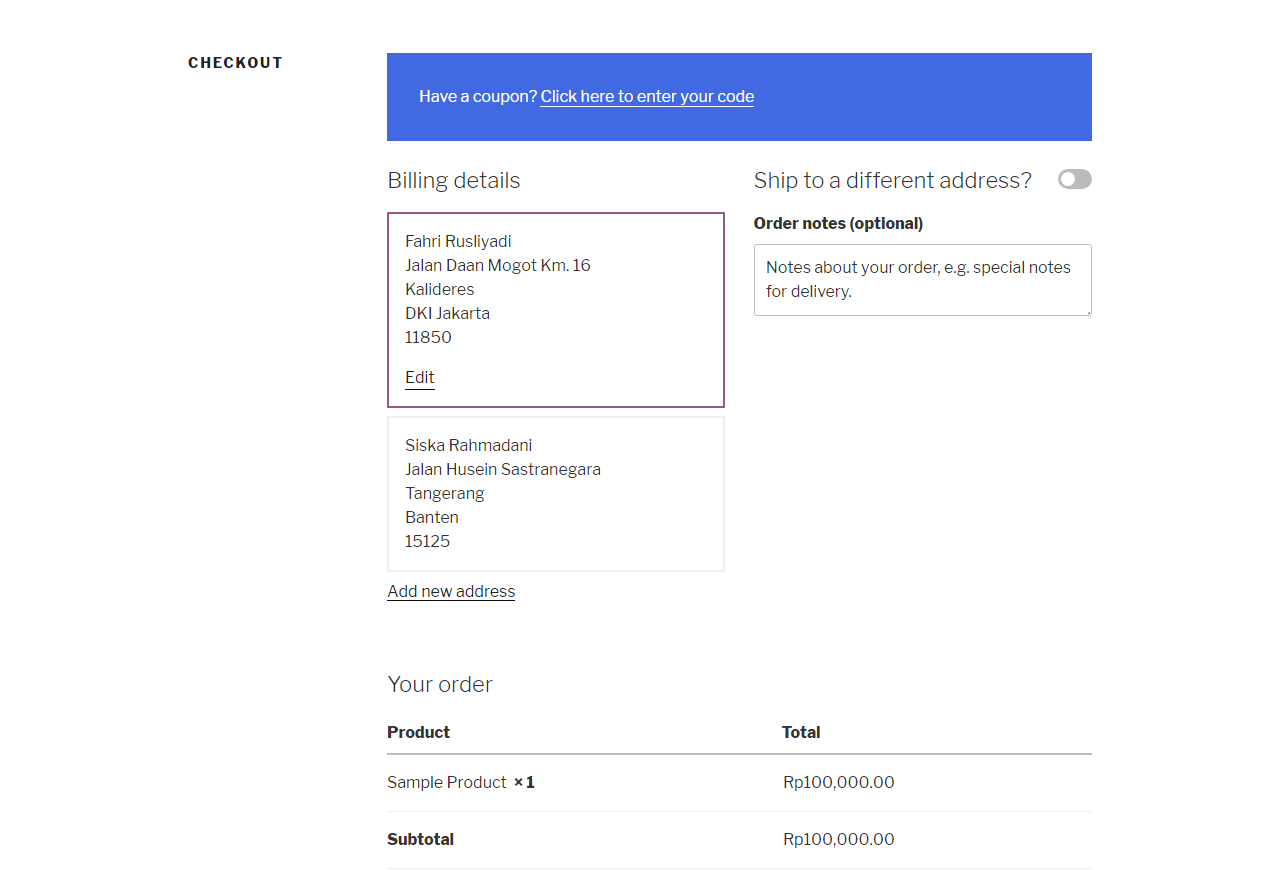Click the Have a coupon text
This screenshot has width=1280, height=870.
pos(478,97)
